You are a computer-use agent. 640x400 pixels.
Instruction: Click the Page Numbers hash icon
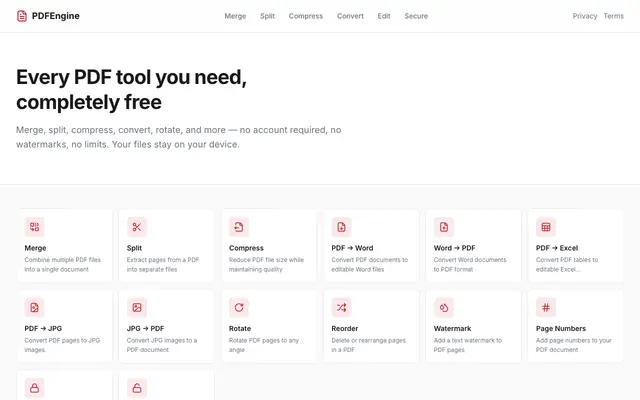click(x=546, y=307)
